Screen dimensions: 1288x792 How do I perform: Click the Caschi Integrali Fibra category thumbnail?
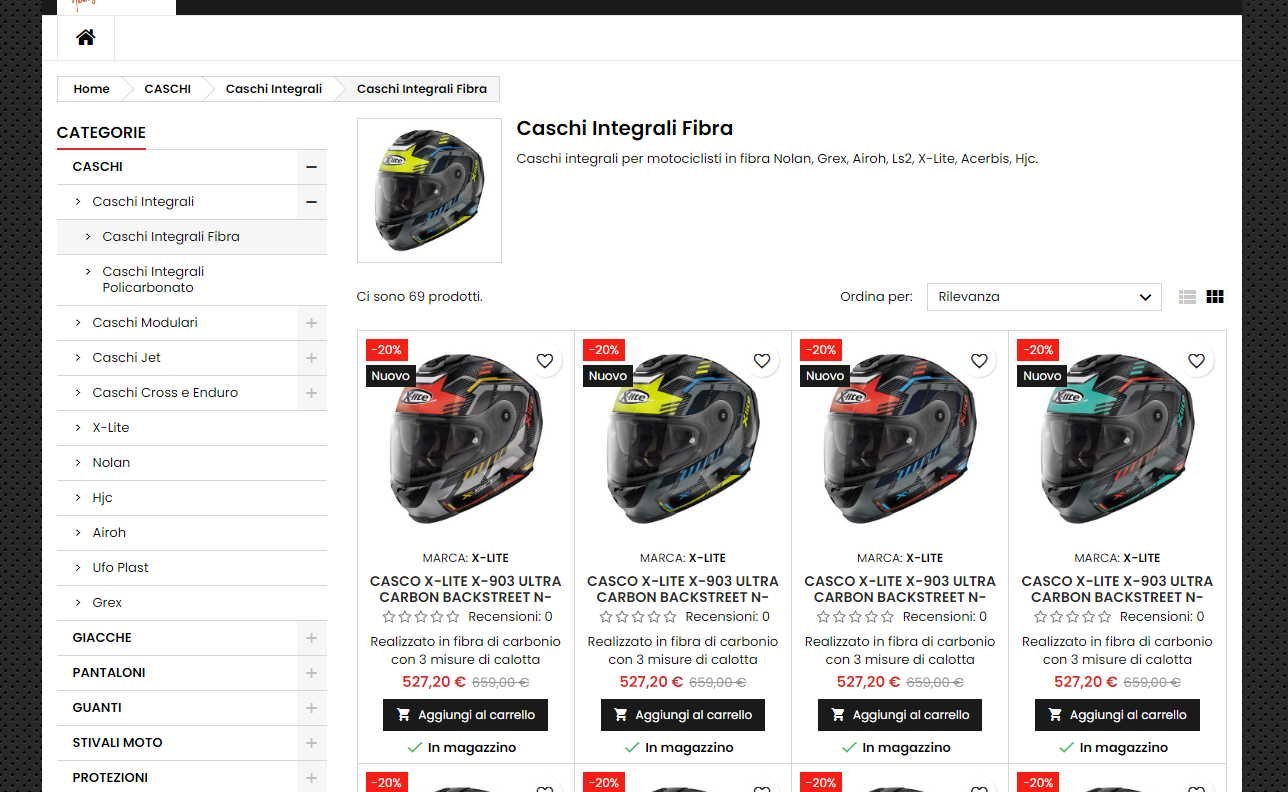429,191
